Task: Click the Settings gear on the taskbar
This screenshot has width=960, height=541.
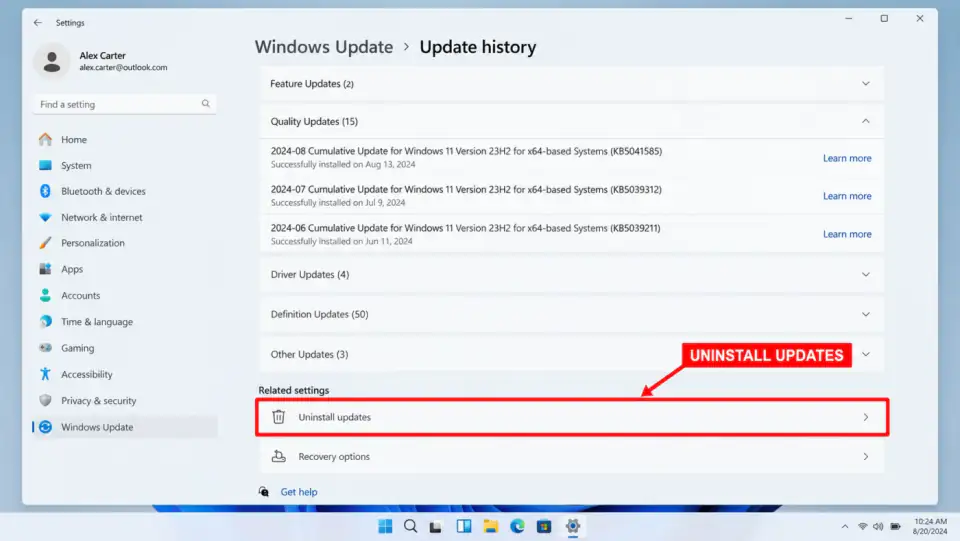Action: tap(573, 526)
